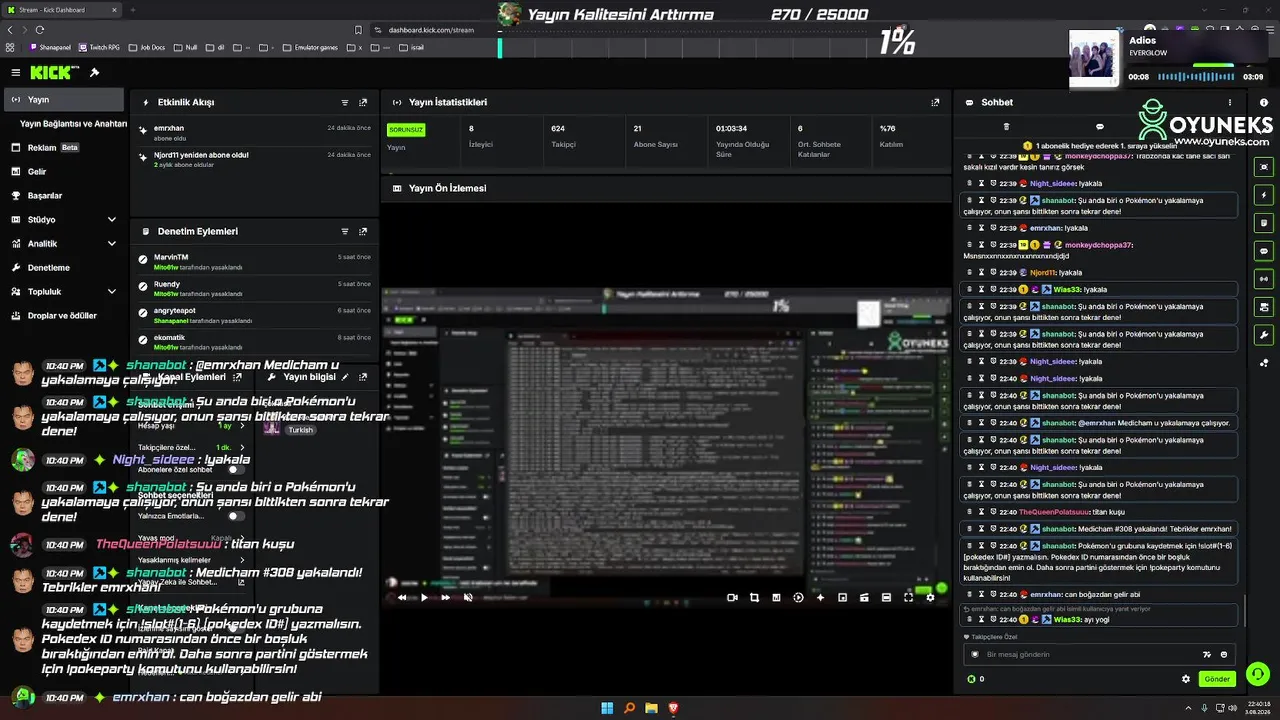Filter the Denetim Eylemleri list
Image resolution: width=1280 pixels, height=720 pixels.
[x=345, y=231]
